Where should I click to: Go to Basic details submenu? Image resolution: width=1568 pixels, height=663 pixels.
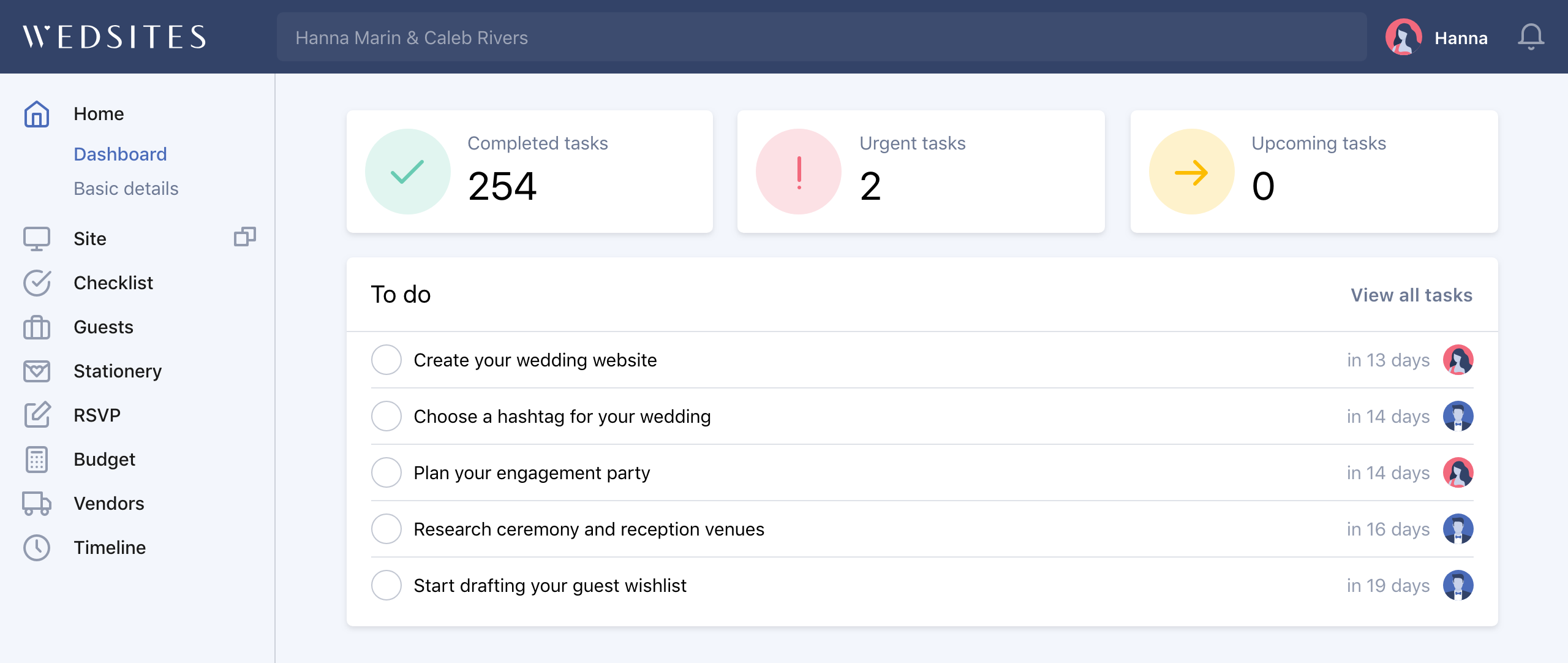[126, 189]
